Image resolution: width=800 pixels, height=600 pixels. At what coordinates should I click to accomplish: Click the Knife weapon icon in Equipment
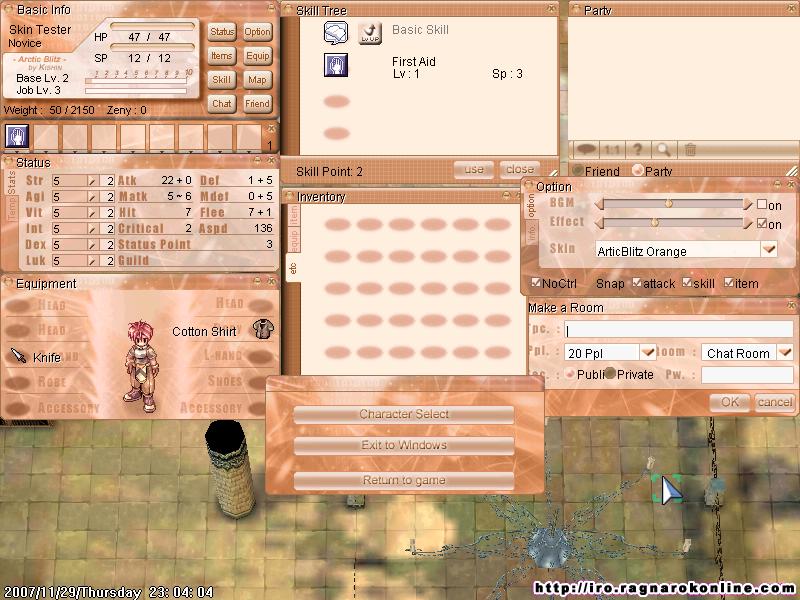pos(18,356)
